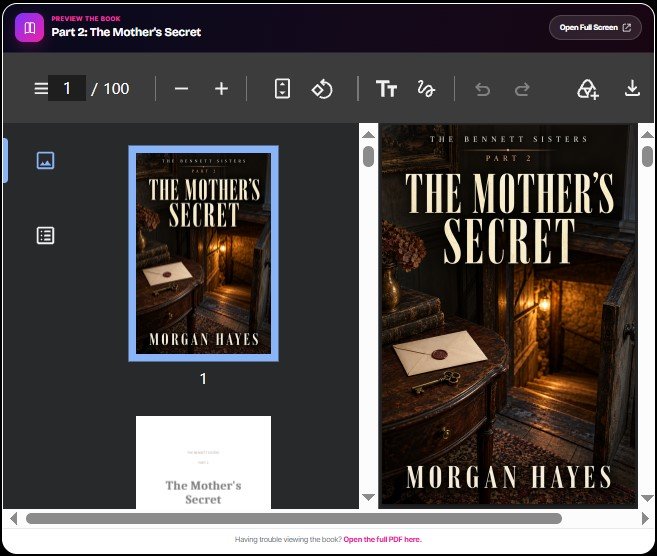
Task: Click the purple book icon in header
Action: click(x=29, y=28)
